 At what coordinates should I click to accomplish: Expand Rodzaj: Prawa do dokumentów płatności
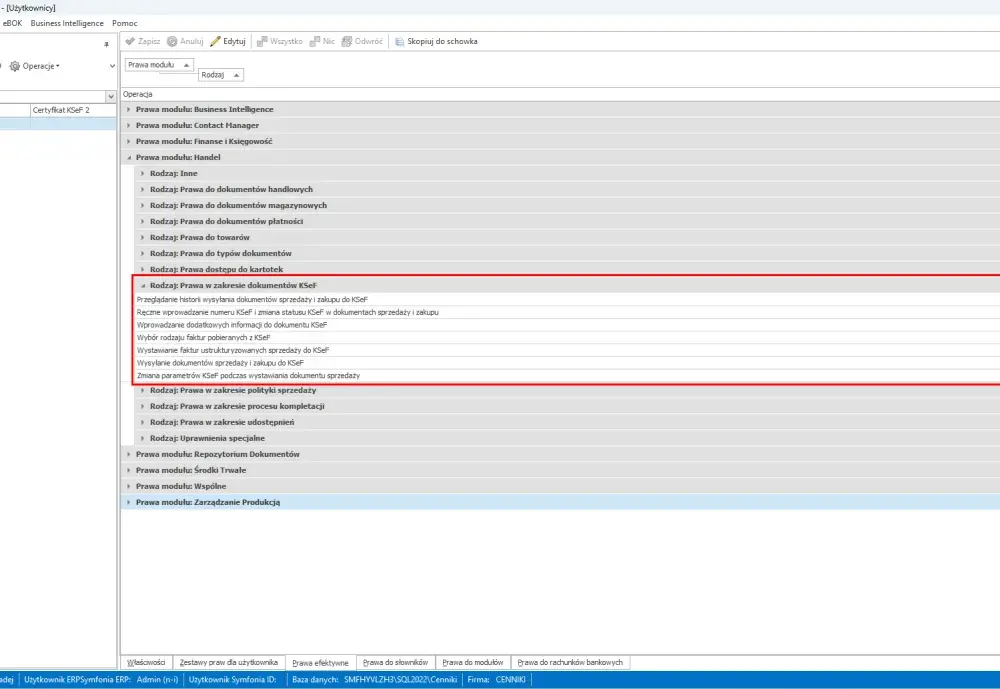142,221
